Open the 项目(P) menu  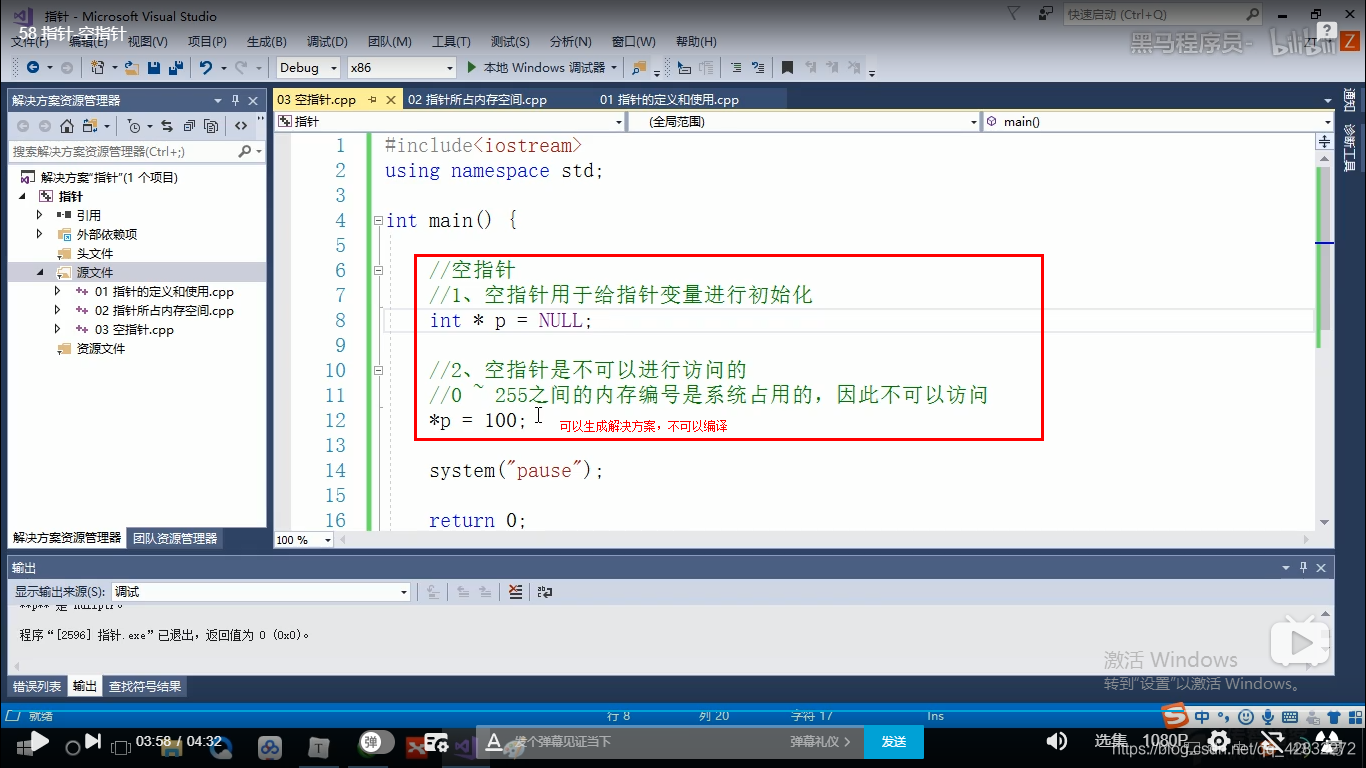pyautogui.click(x=207, y=42)
